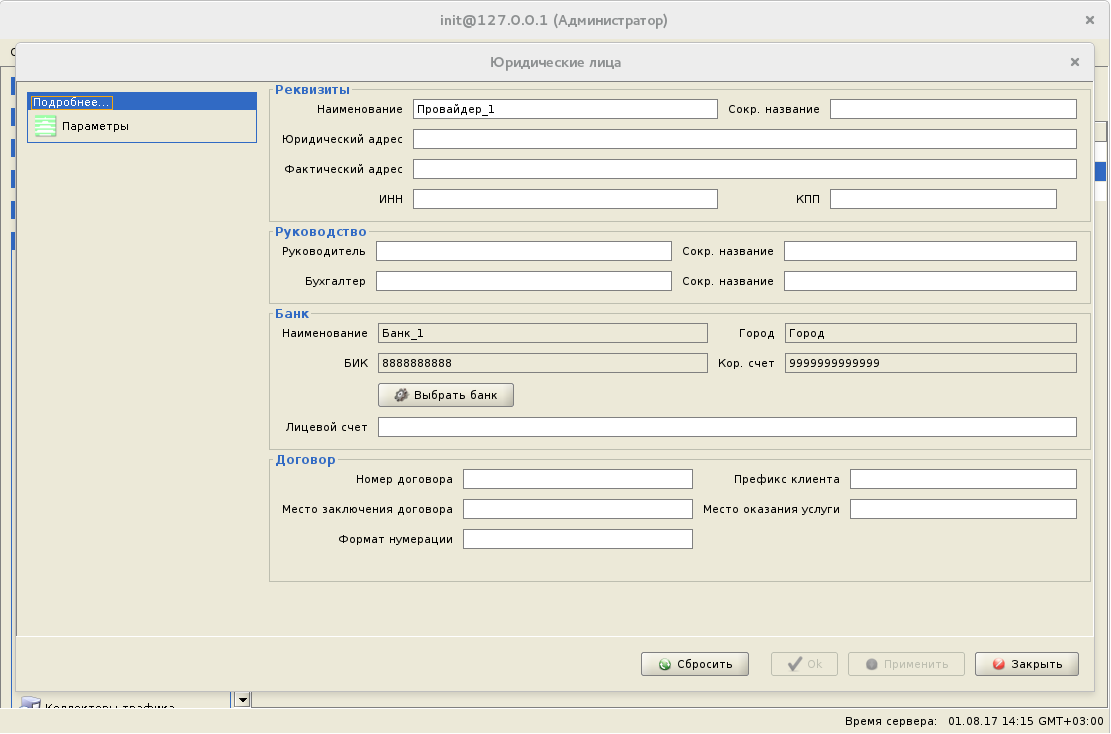Image resolution: width=1111 pixels, height=734 pixels.
Task: Select the Место оказания услуги field
Action: 962,509
